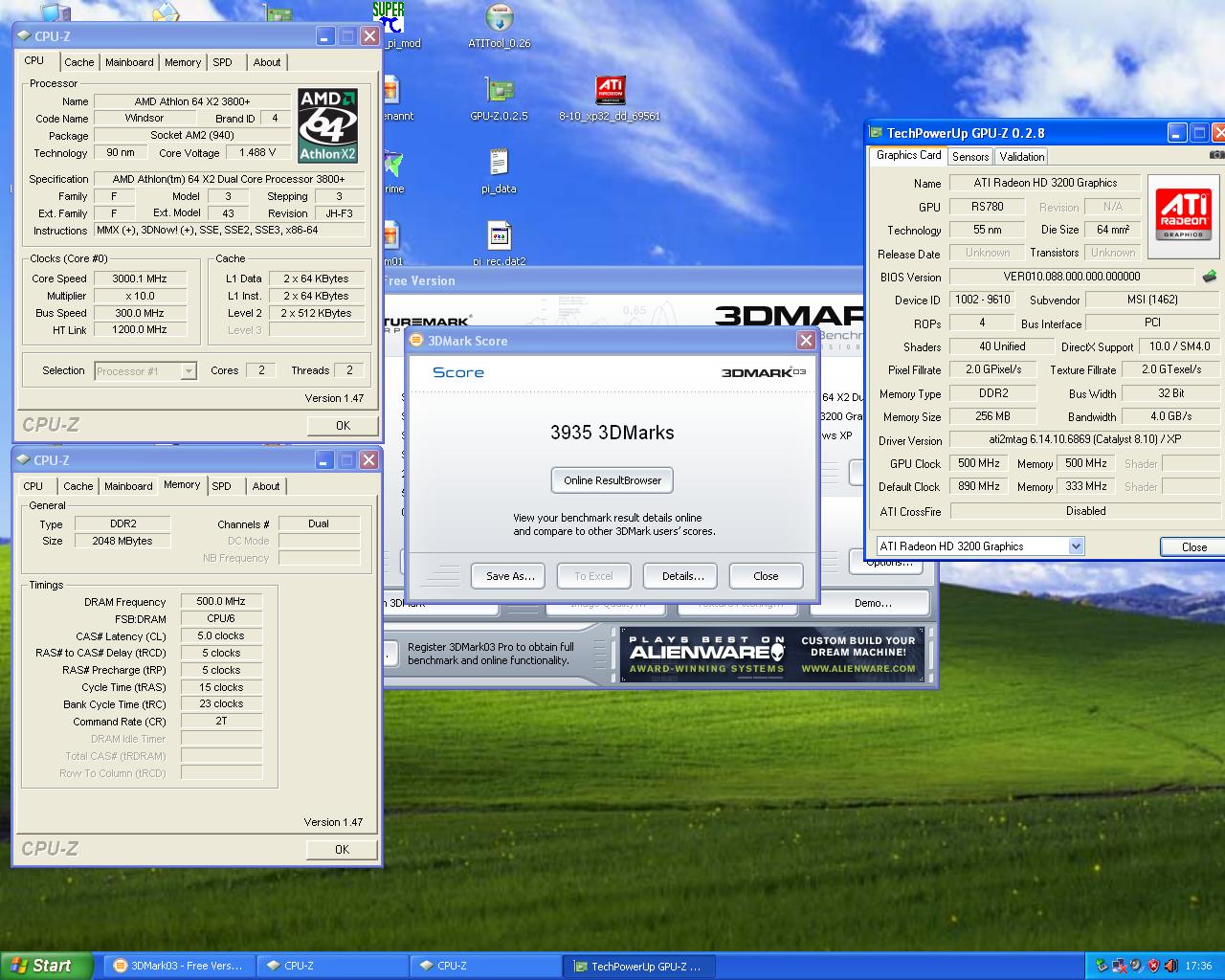Open About tab in lower CPU-Z window
Viewport: 1225px width, 980px height.
[x=266, y=486]
